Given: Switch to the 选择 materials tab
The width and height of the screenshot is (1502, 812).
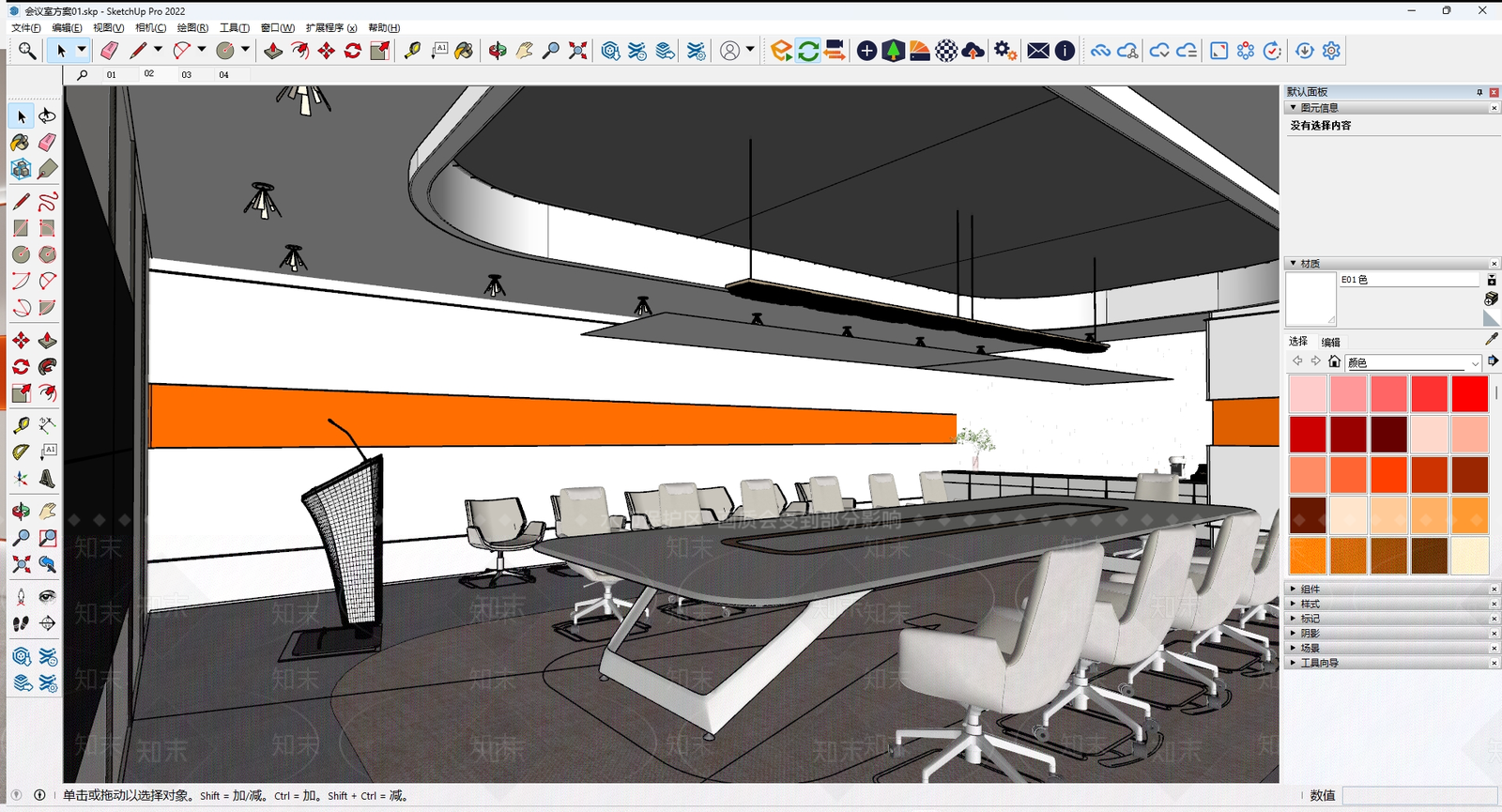Looking at the screenshot, I should [1298, 342].
